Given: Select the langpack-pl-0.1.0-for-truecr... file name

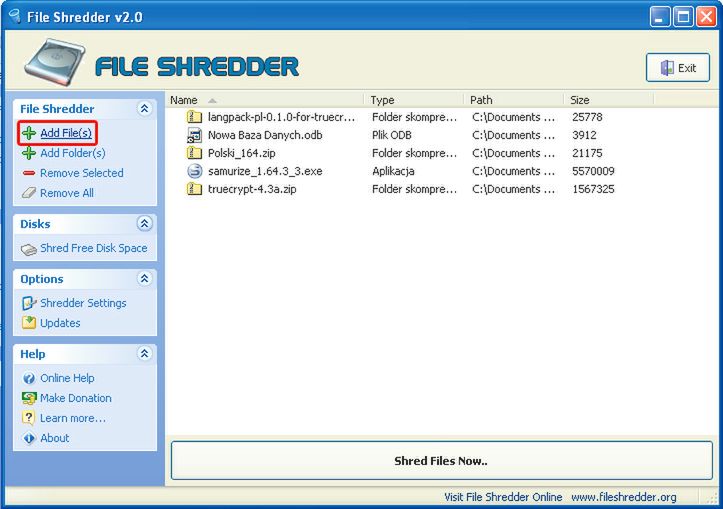Looking at the screenshot, I should [x=281, y=117].
